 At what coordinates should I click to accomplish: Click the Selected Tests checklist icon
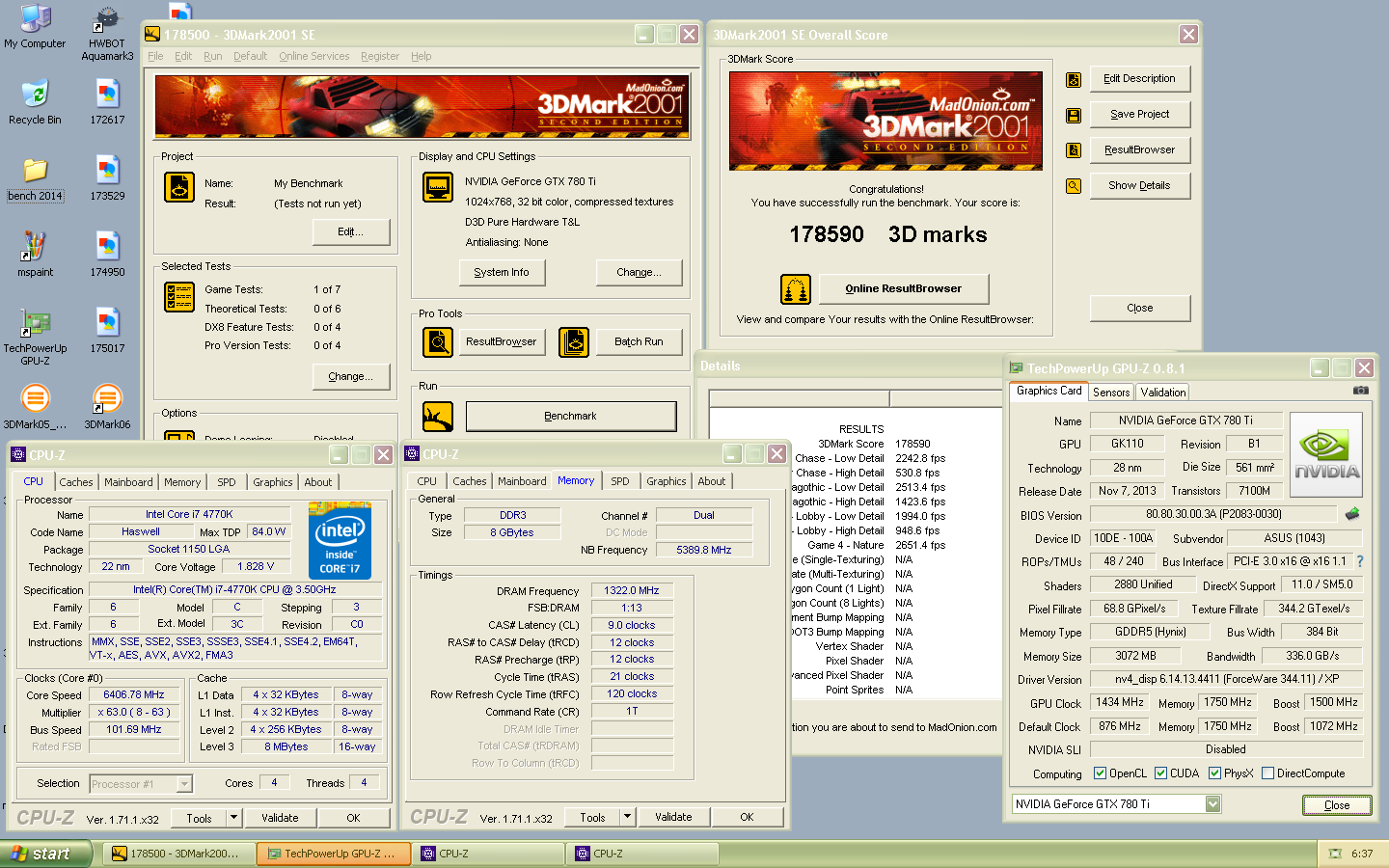[x=179, y=297]
